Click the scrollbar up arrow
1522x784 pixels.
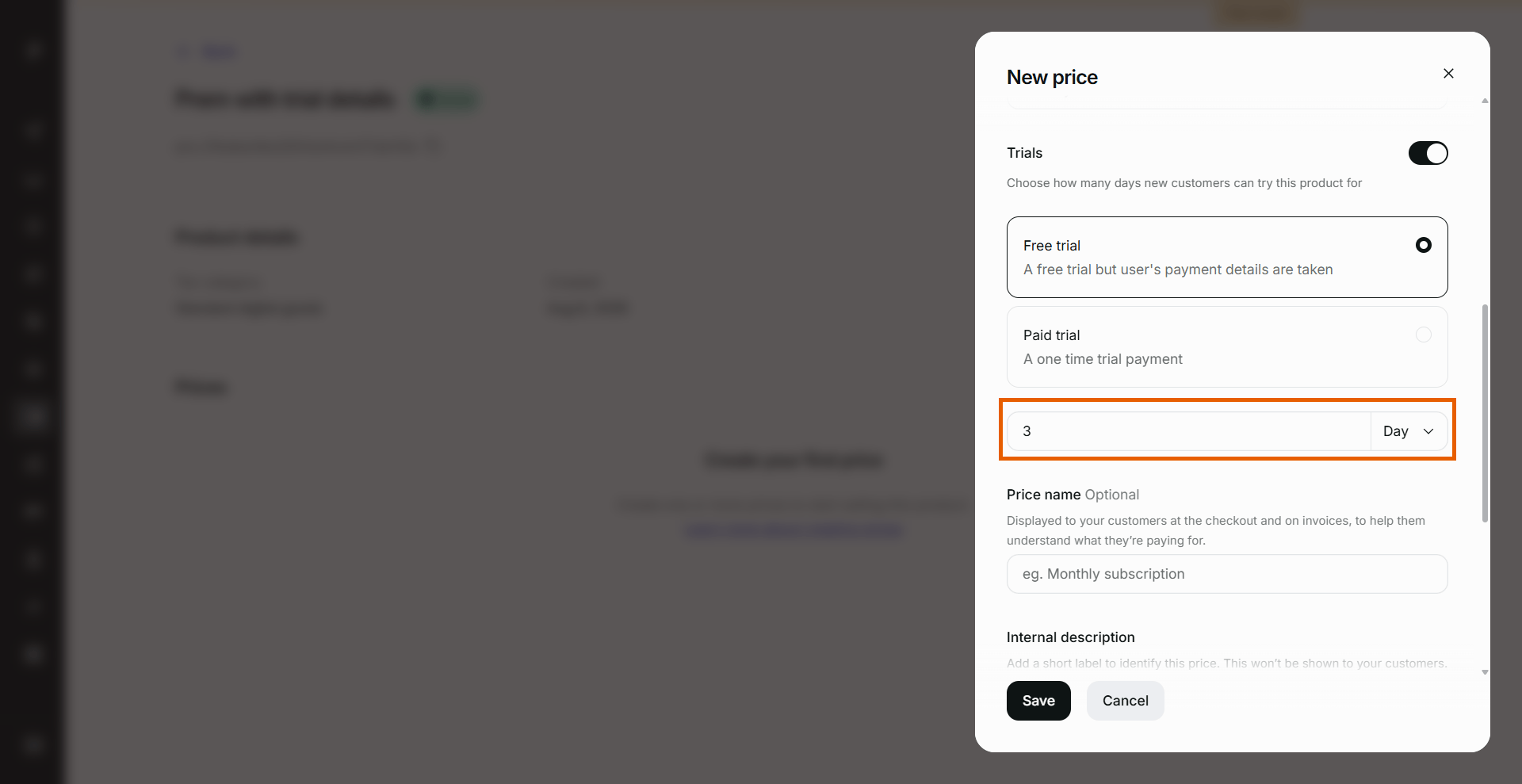[1485, 101]
